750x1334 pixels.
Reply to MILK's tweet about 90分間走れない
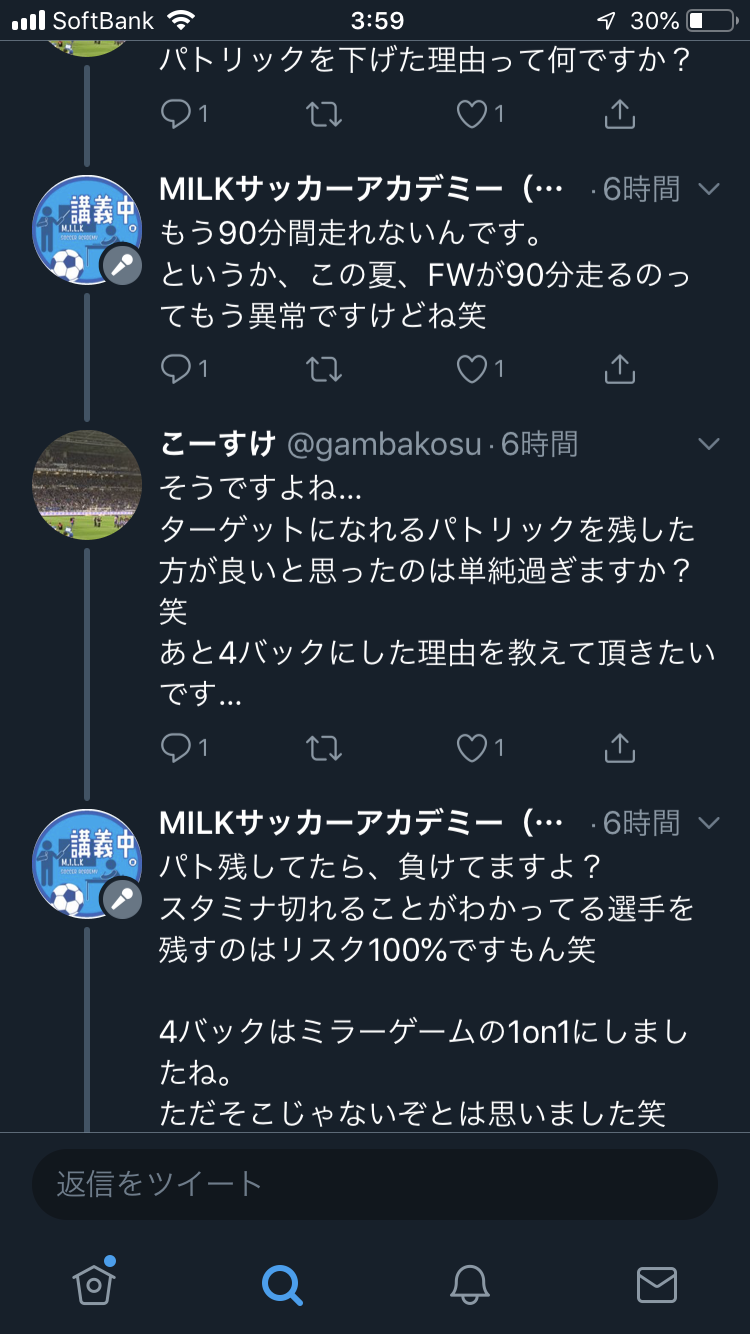pyautogui.click(x=177, y=369)
